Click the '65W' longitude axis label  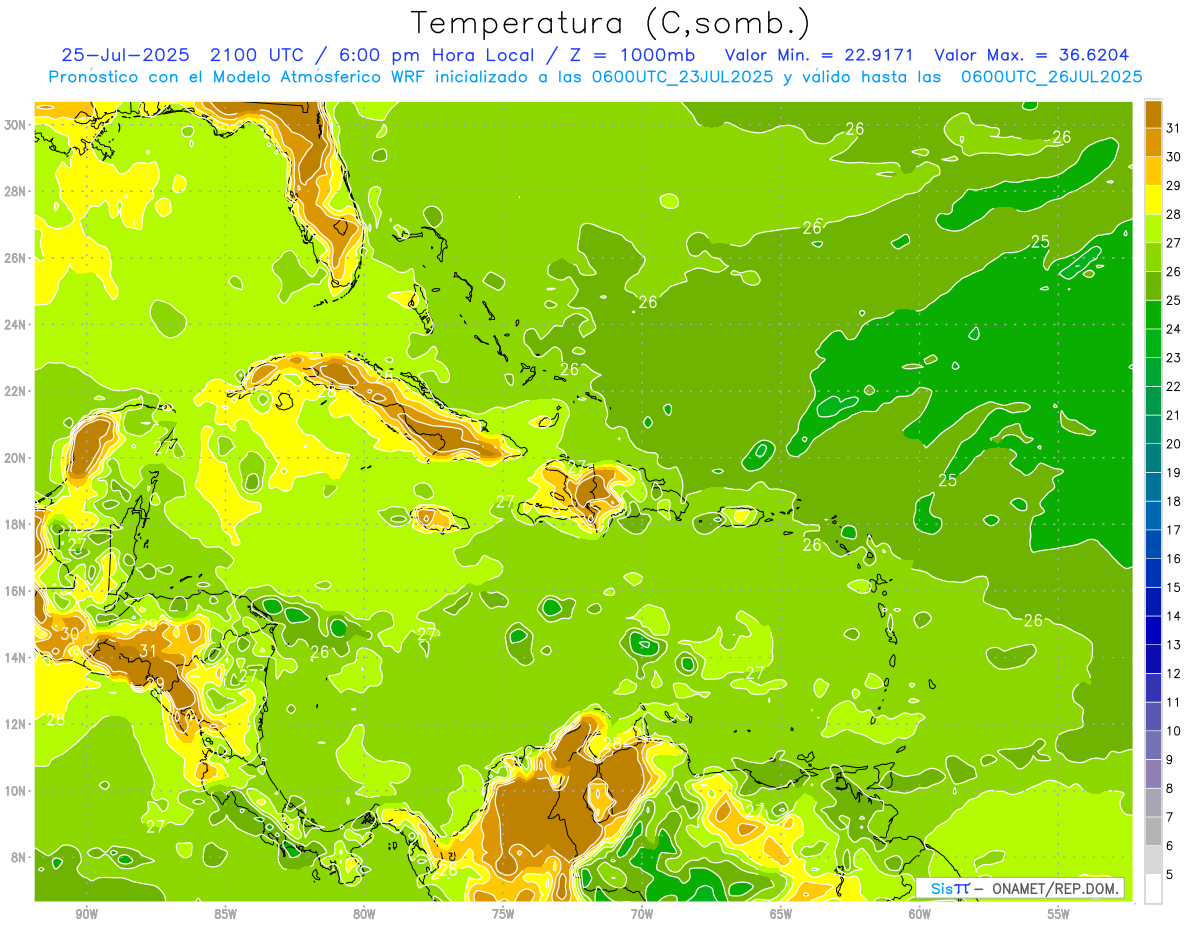[x=781, y=914]
